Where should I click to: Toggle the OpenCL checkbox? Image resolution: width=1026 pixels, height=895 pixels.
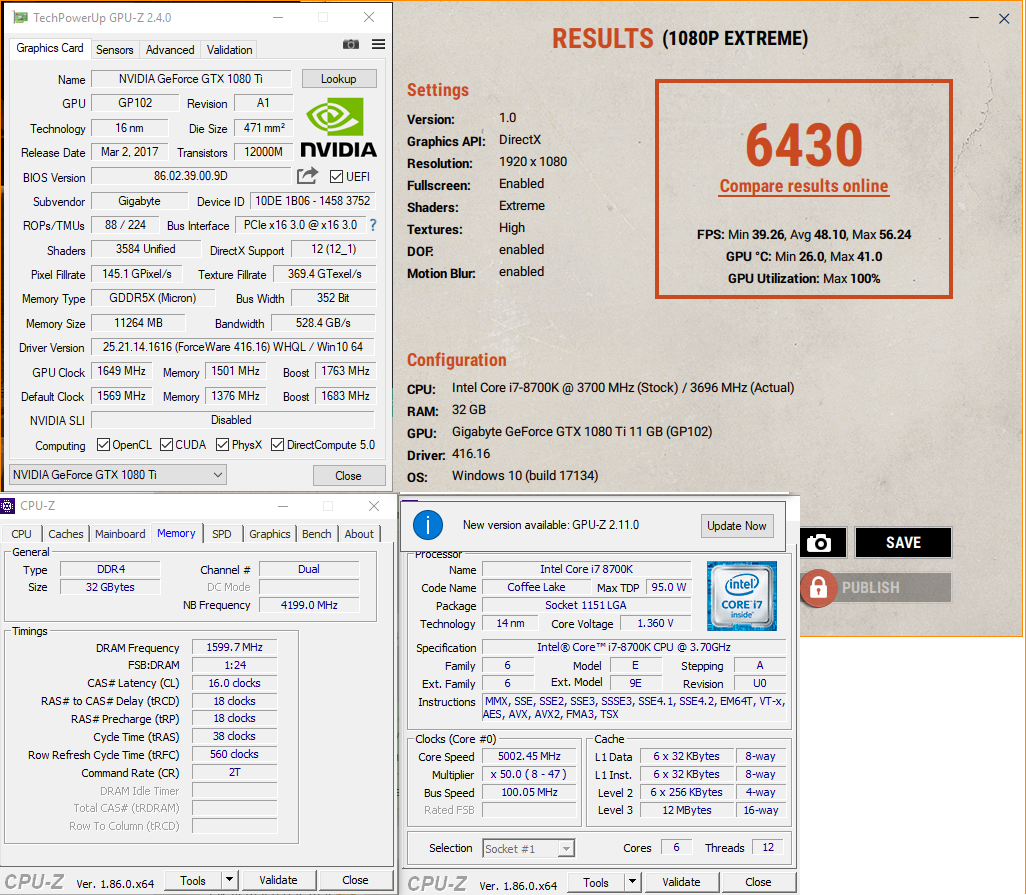pyautogui.click(x=103, y=445)
